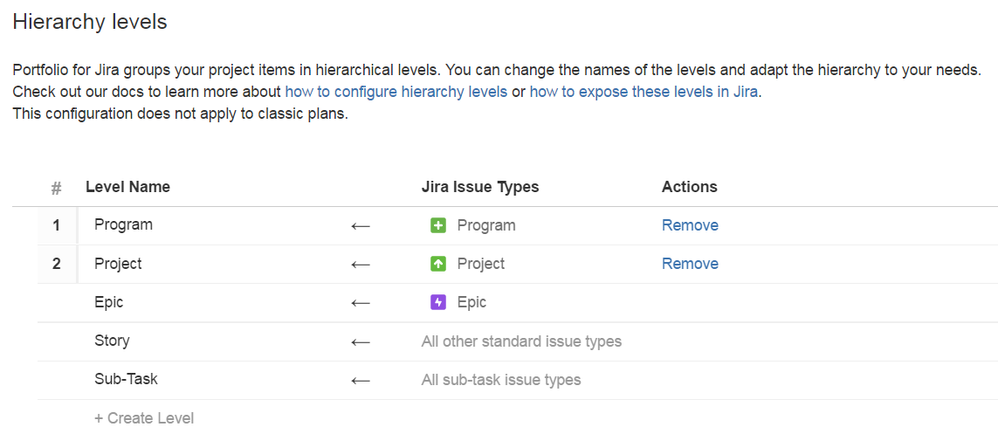Remove the Program hierarchy level

(x=690, y=225)
